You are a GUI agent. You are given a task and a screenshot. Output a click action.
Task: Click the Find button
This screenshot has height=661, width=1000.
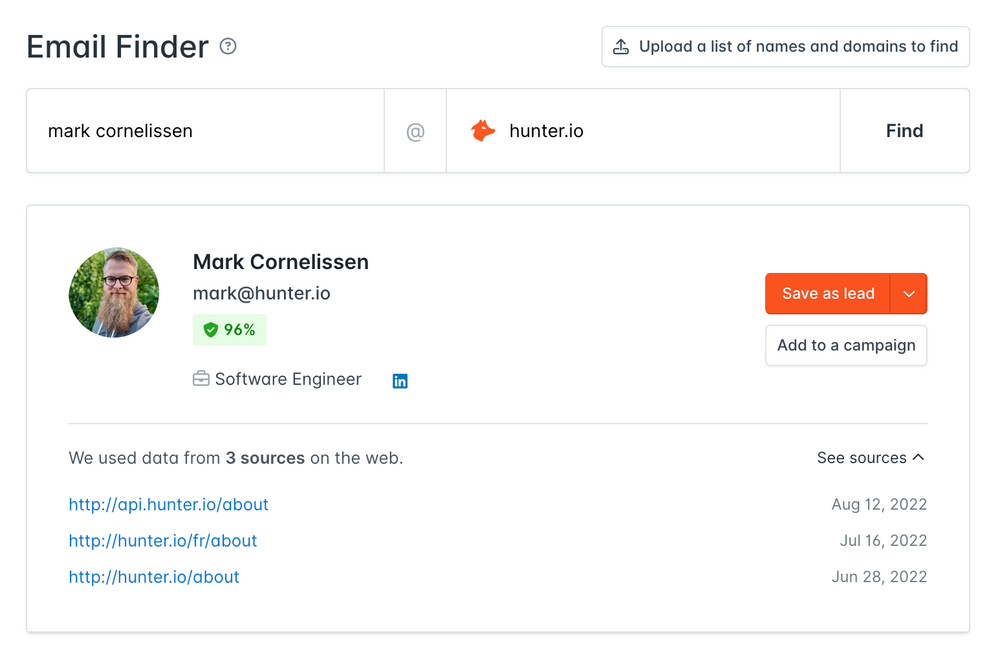coord(904,130)
